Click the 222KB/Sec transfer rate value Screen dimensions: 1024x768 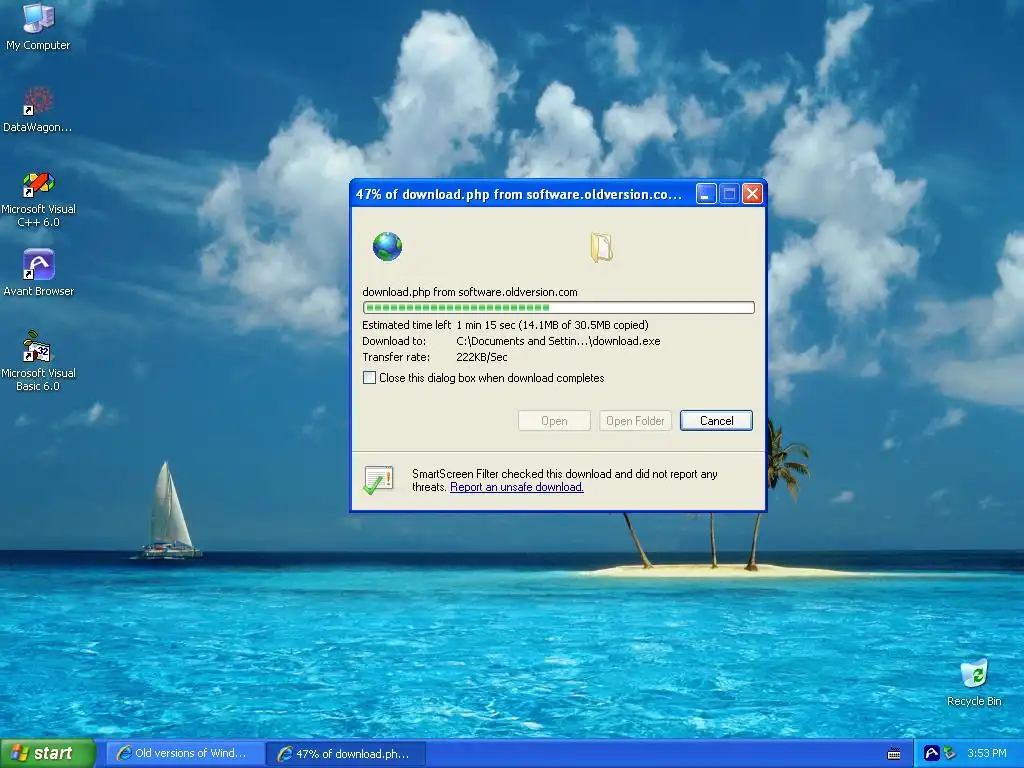(481, 357)
